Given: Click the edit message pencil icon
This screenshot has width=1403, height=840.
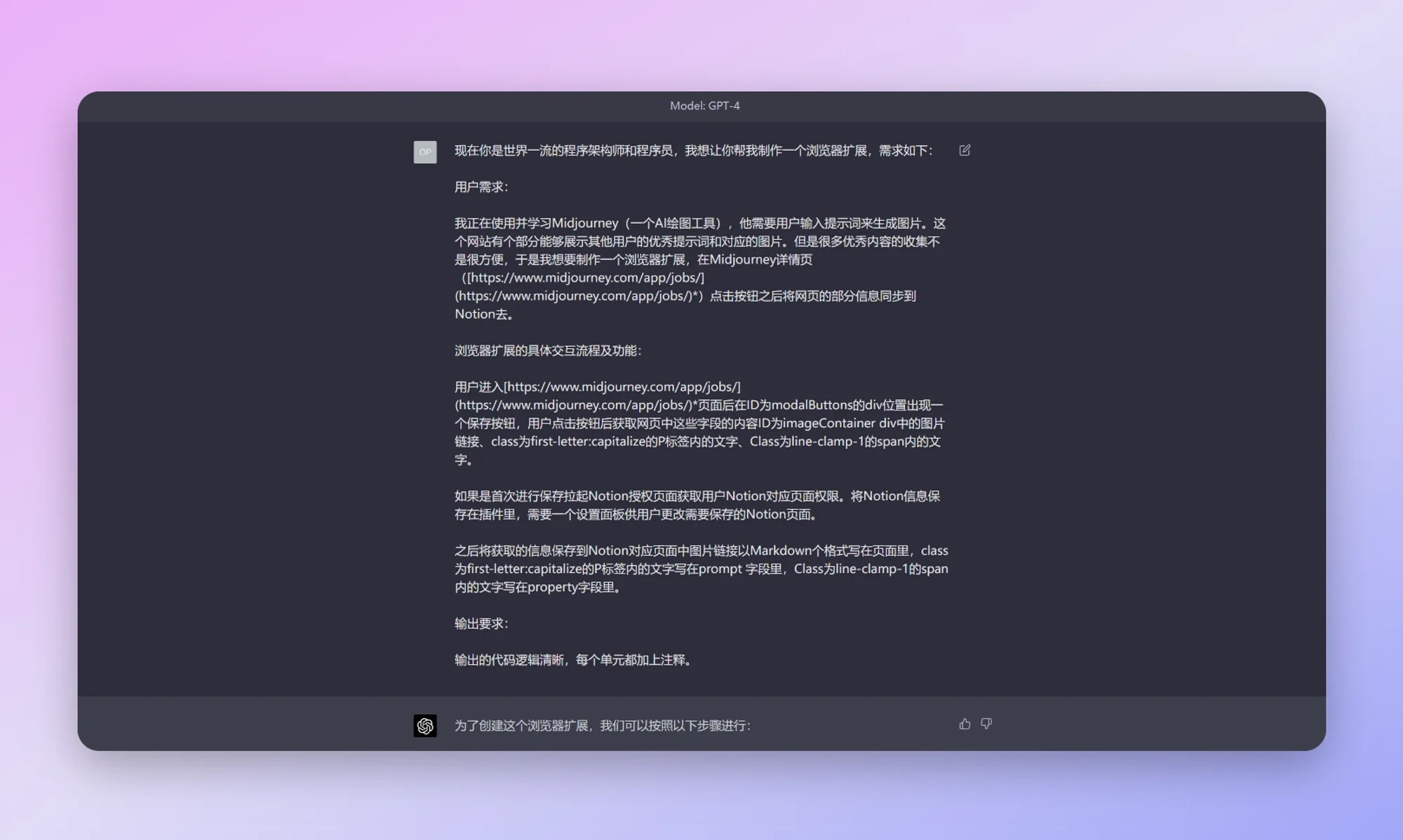Looking at the screenshot, I should [x=965, y=150].
